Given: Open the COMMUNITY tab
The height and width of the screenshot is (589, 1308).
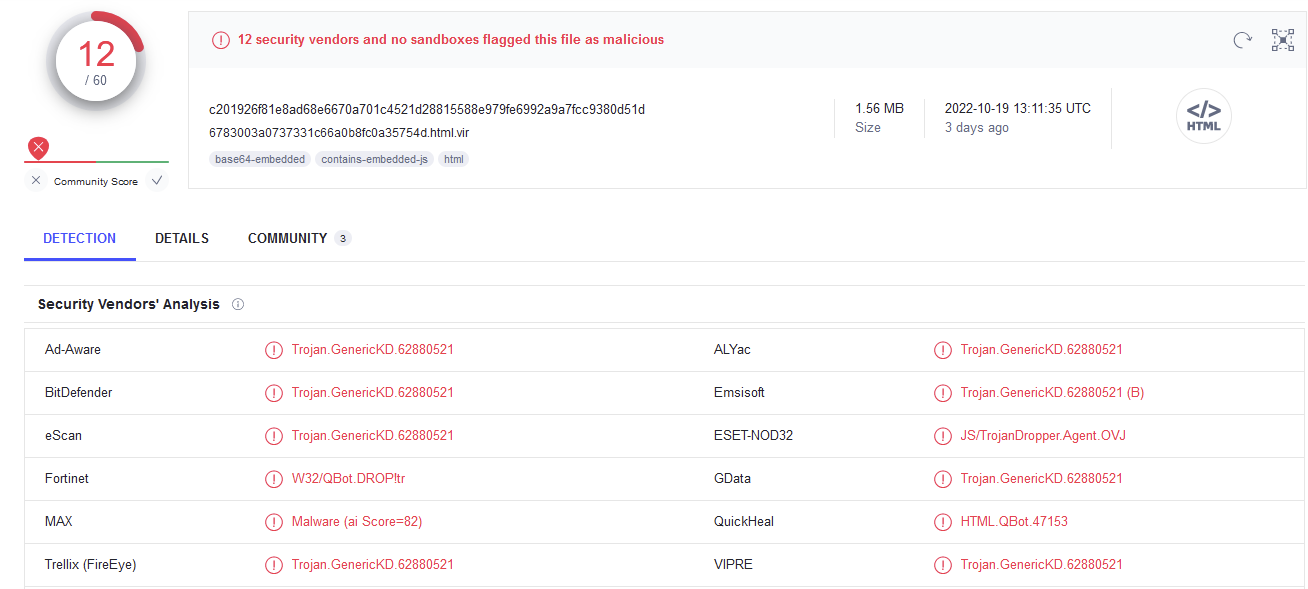Looking at the screenshot, I should pos(288,238).
